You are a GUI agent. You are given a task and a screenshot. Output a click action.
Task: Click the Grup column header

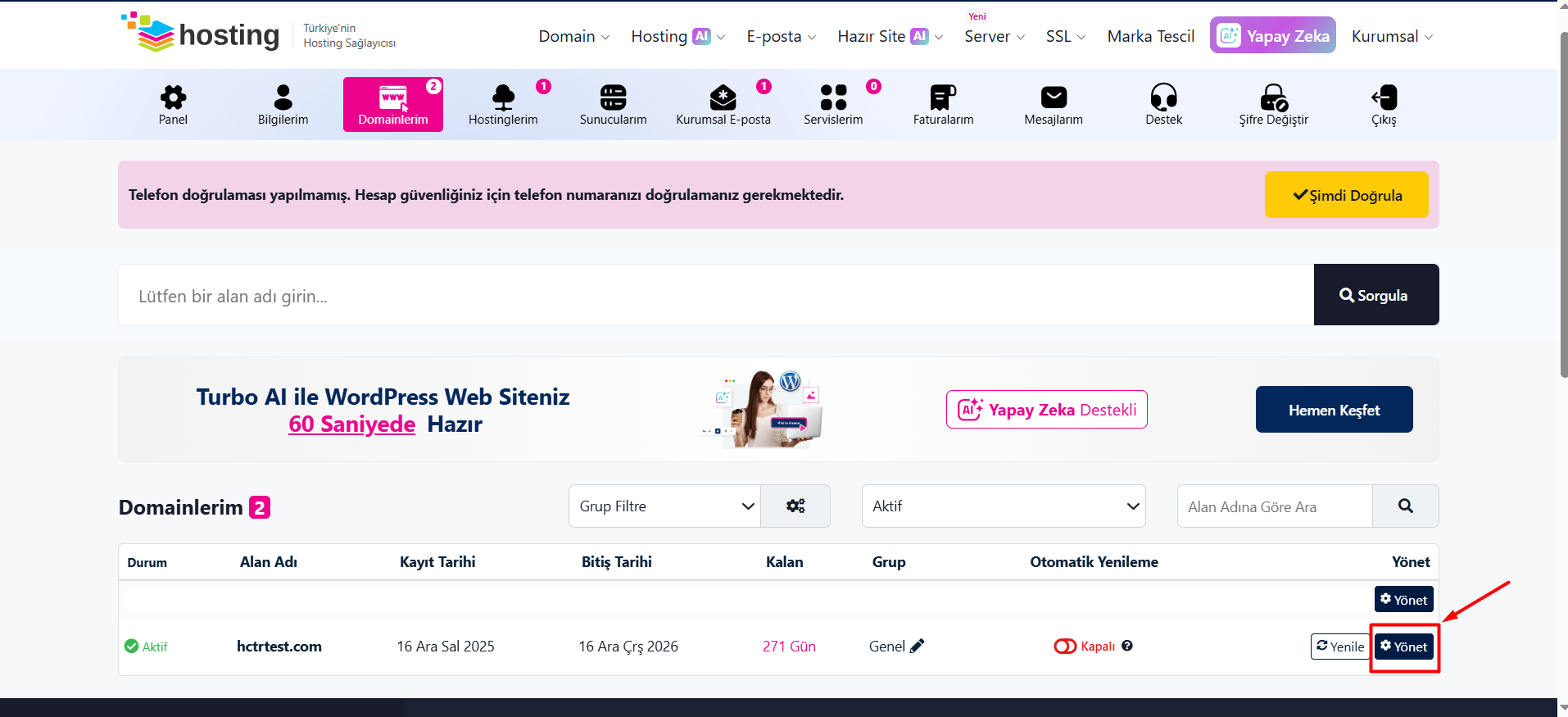click(x=889, y=561)
